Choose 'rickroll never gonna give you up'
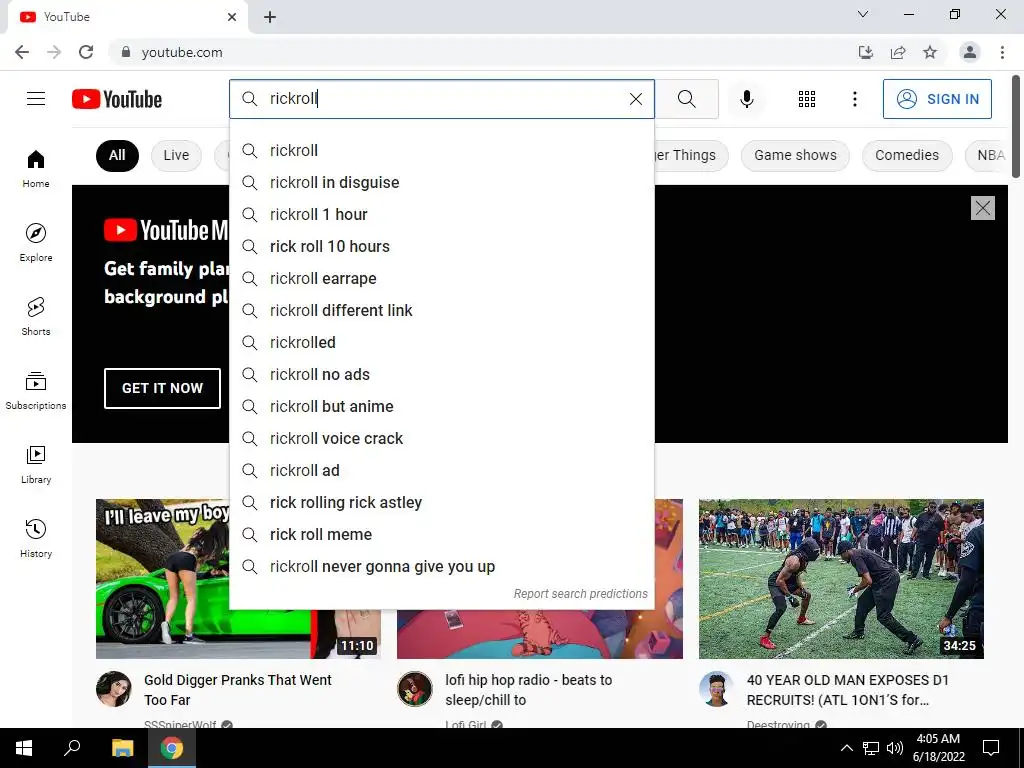Viewport: 1024px width, 768px height. click(441, 566)
